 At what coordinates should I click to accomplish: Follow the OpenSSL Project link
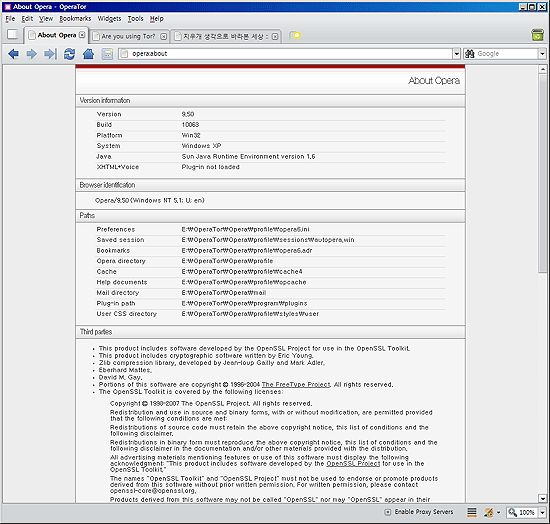coord(353,464)
